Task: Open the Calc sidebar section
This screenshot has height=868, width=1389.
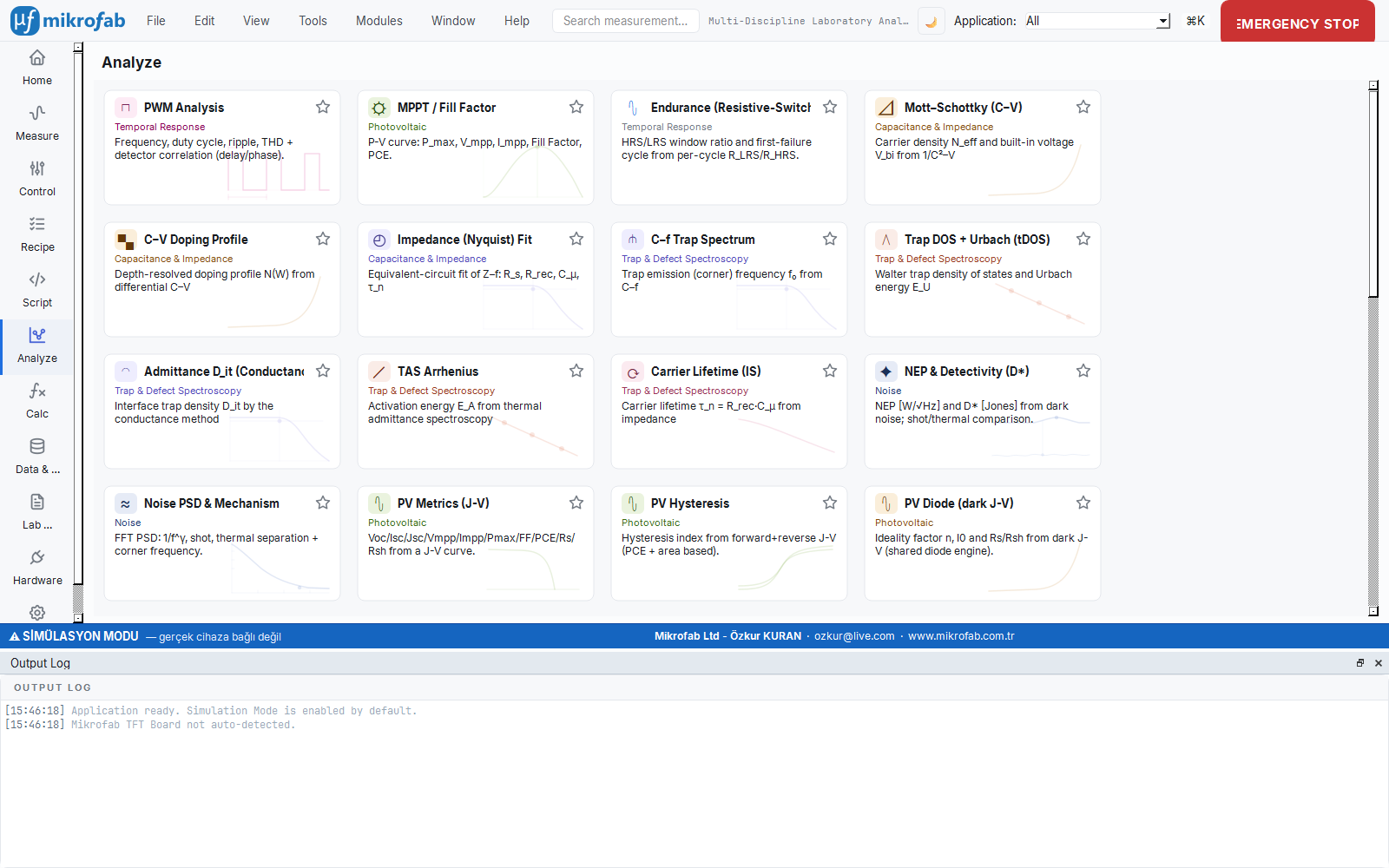Action: point(37,401)
